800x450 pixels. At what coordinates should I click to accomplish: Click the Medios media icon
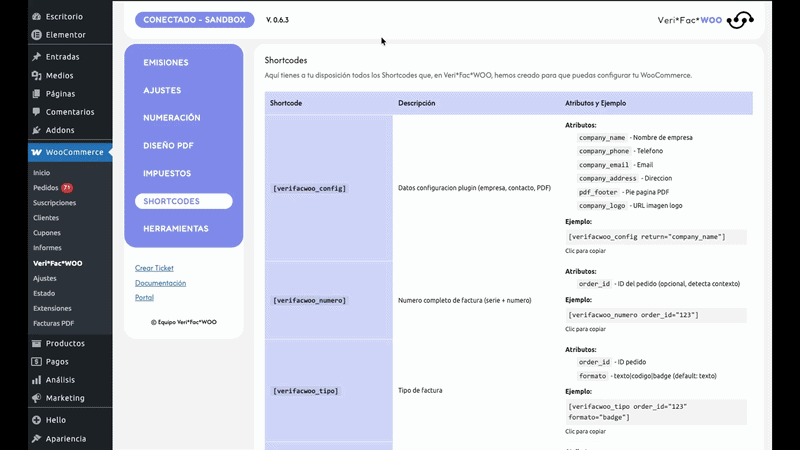[x=36, y=76]
